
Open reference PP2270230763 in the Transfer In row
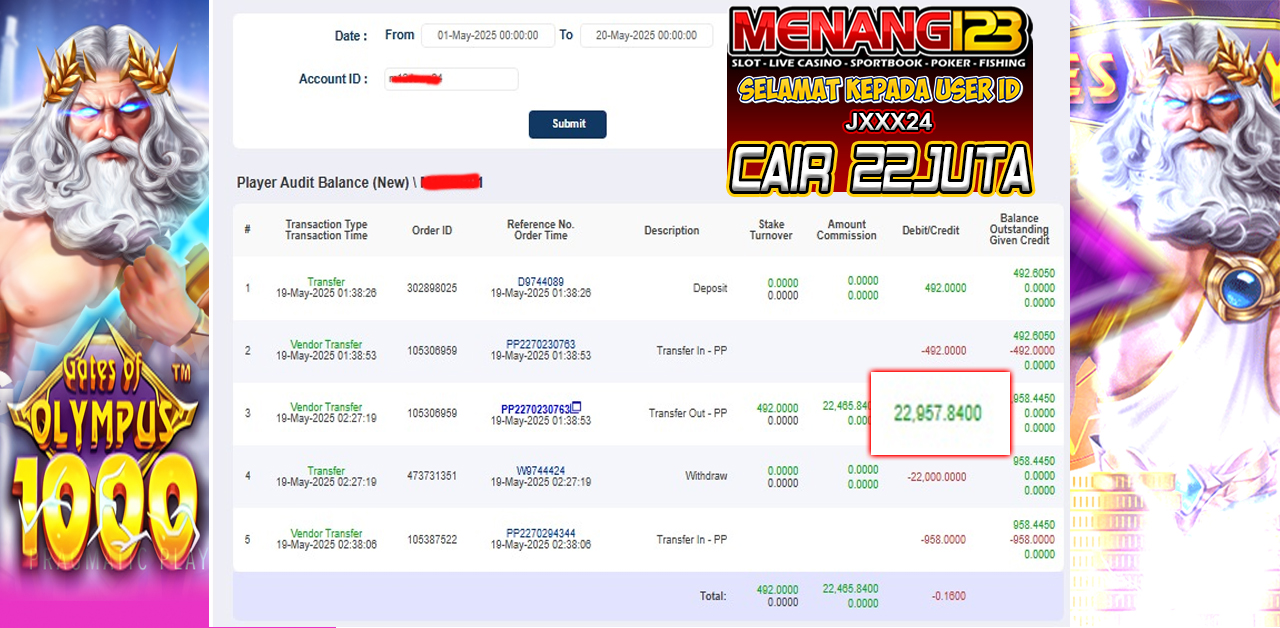tap(541, 345)
